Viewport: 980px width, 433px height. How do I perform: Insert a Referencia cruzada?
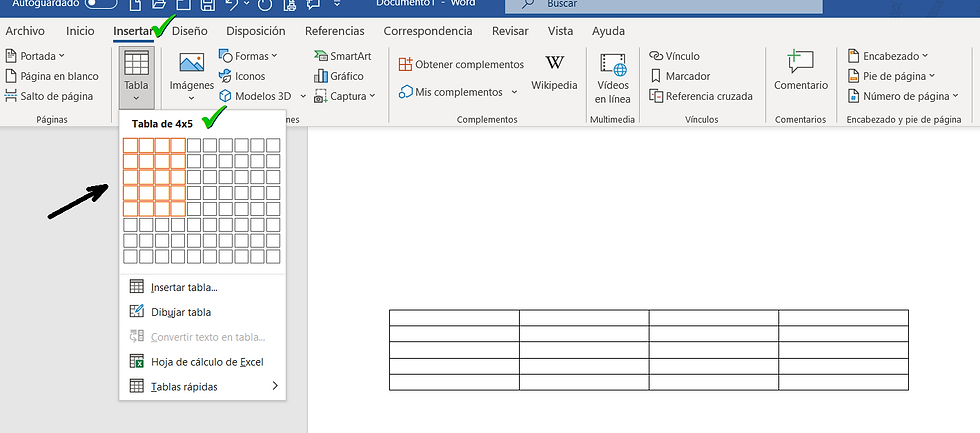click(701, 96)
